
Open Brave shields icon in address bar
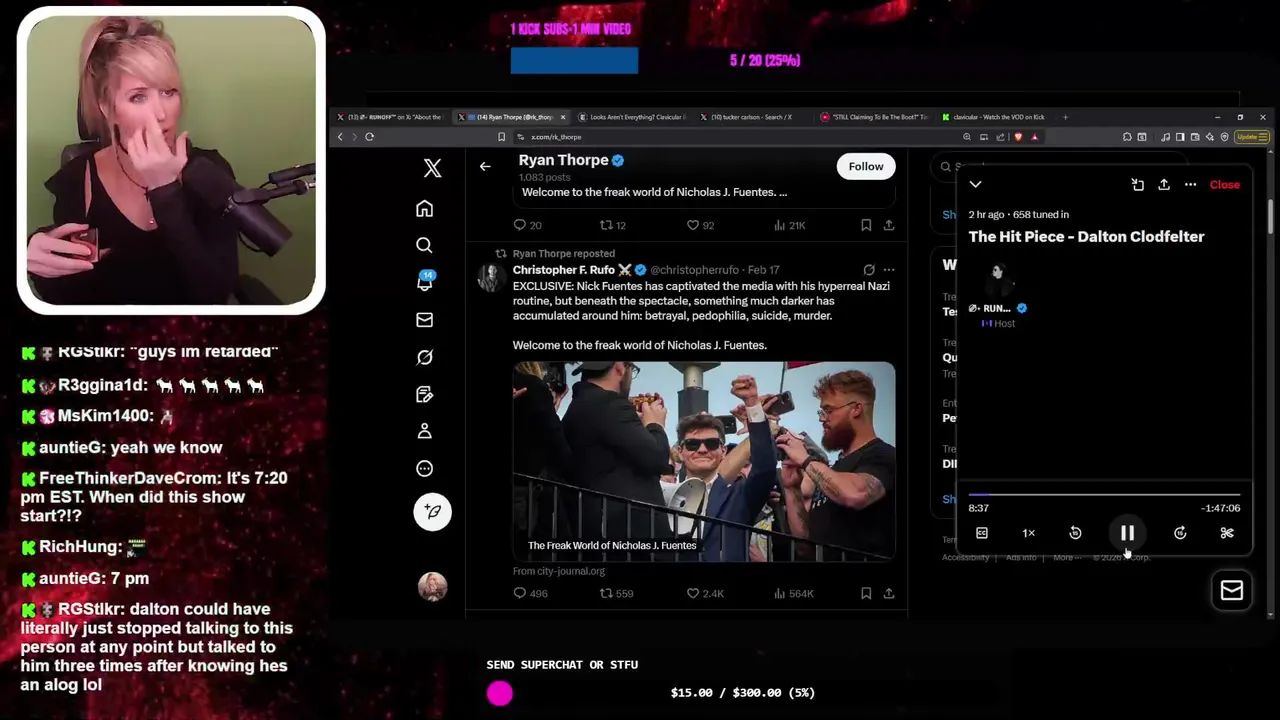pyautogui.click(x=1019, y=137)
